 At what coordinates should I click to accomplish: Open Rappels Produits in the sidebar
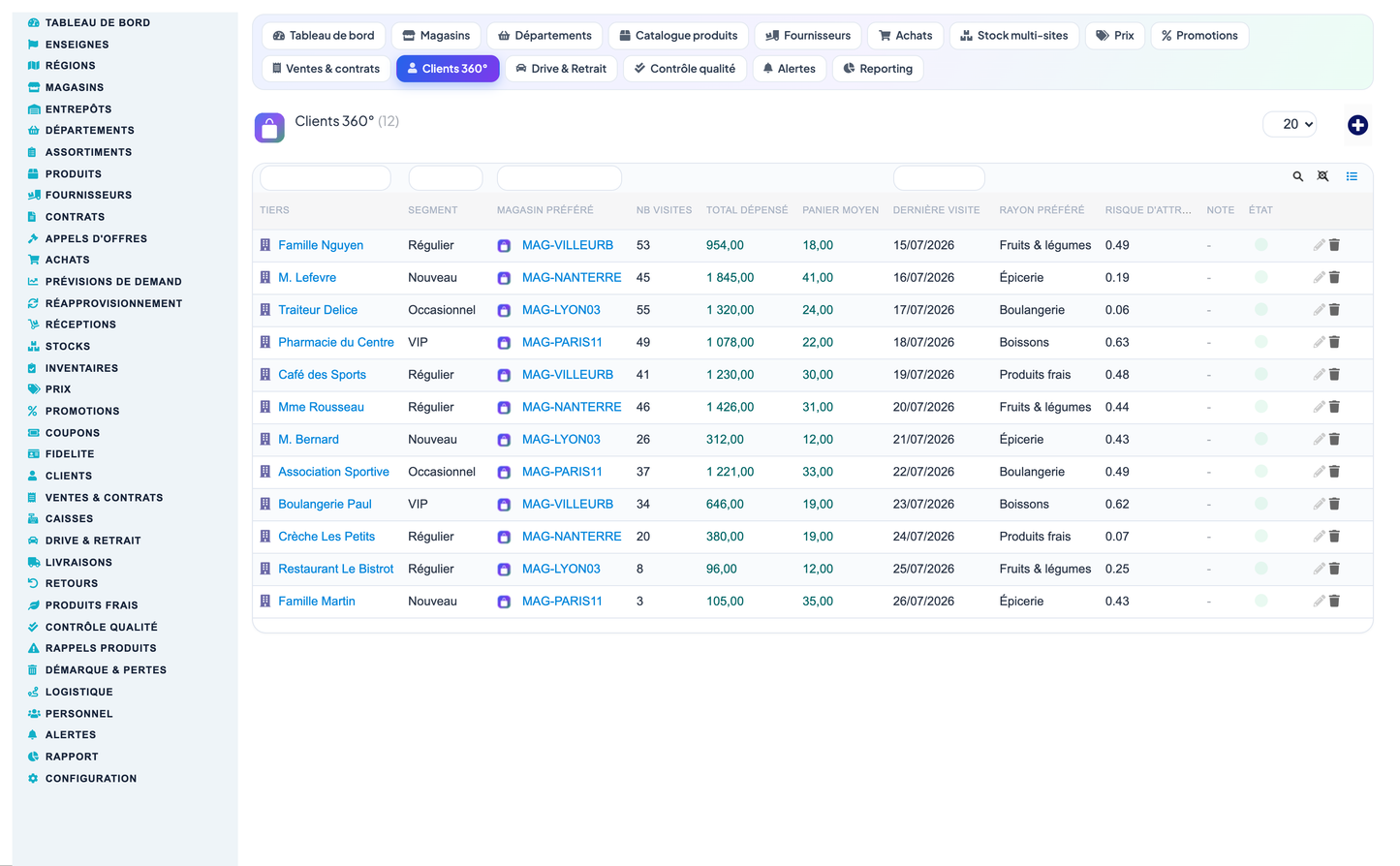pos(101,648)
